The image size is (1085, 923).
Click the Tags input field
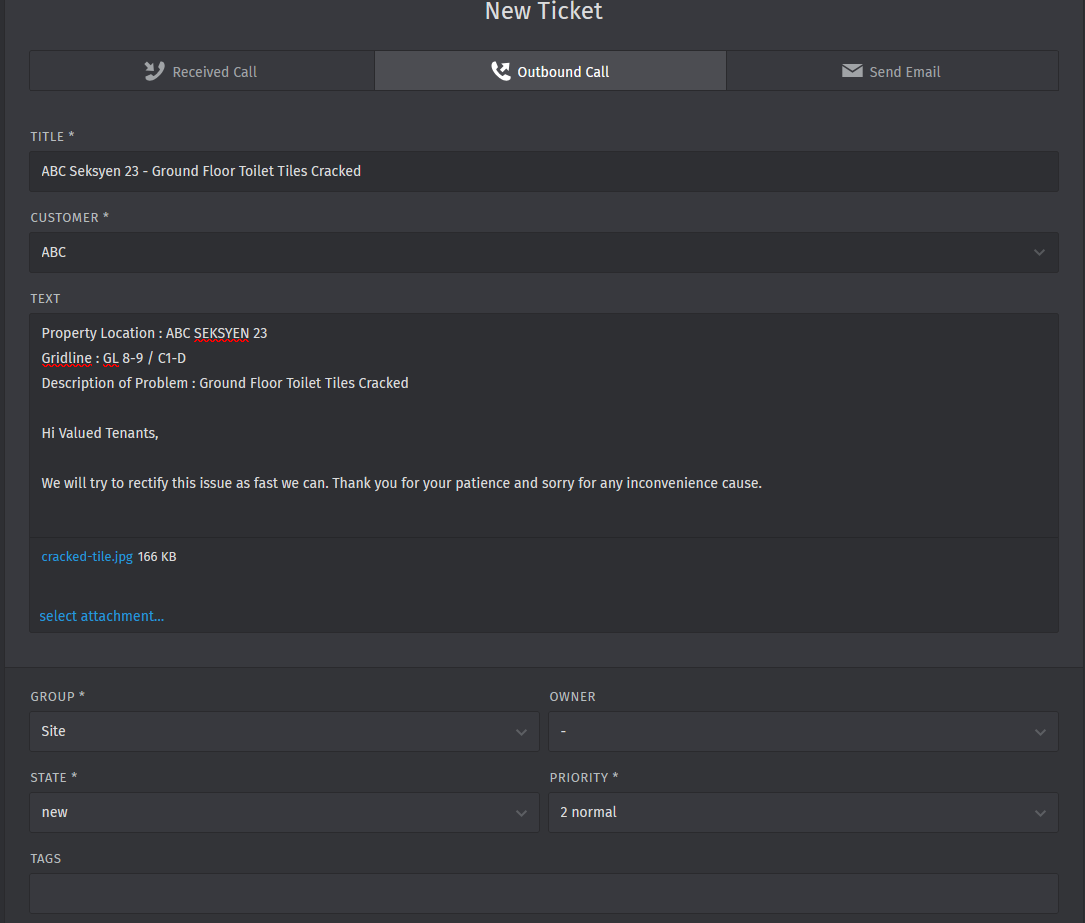[544, 893]
